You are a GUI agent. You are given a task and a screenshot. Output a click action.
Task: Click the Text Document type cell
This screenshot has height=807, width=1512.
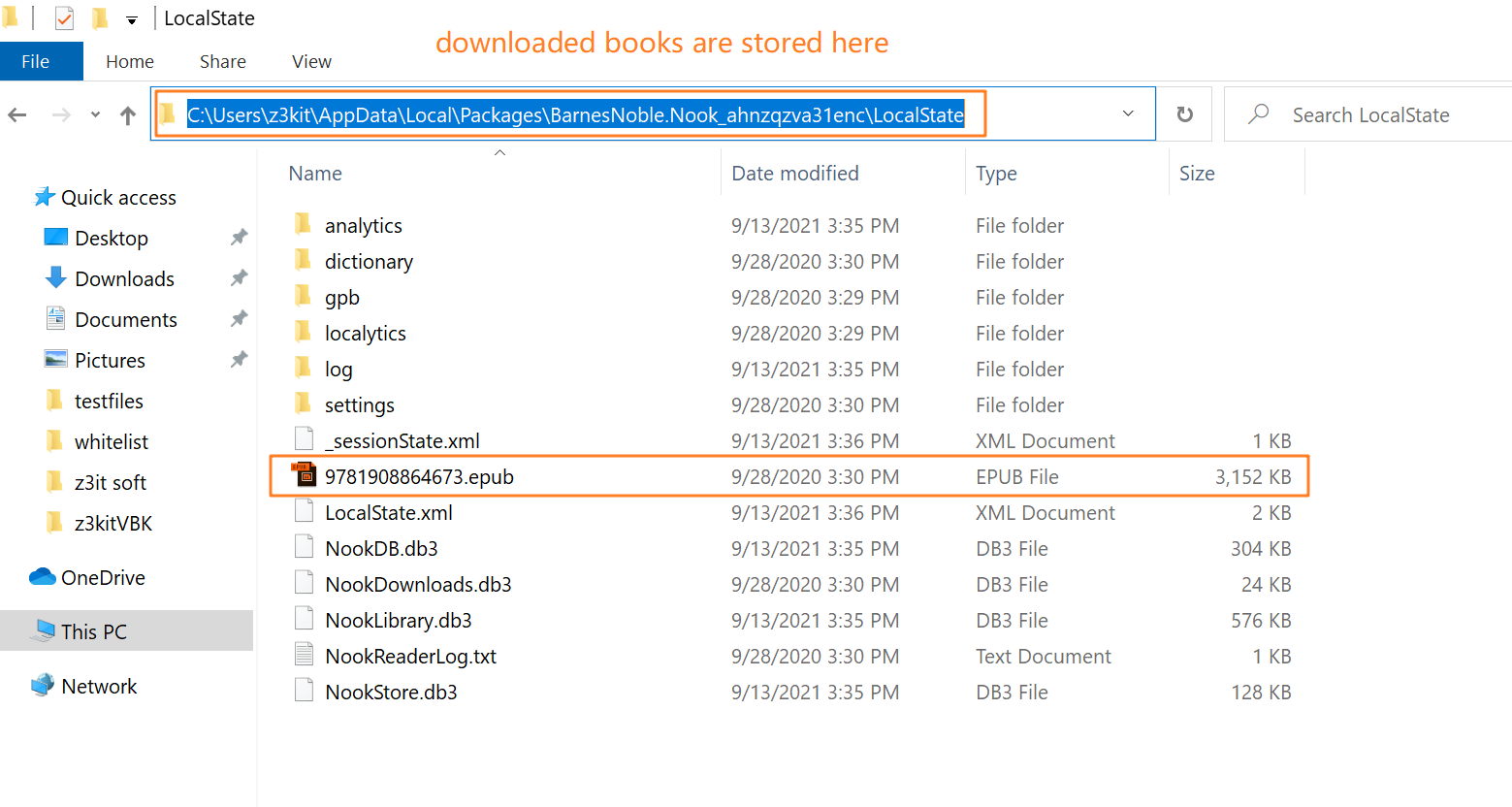(1044, 657)
